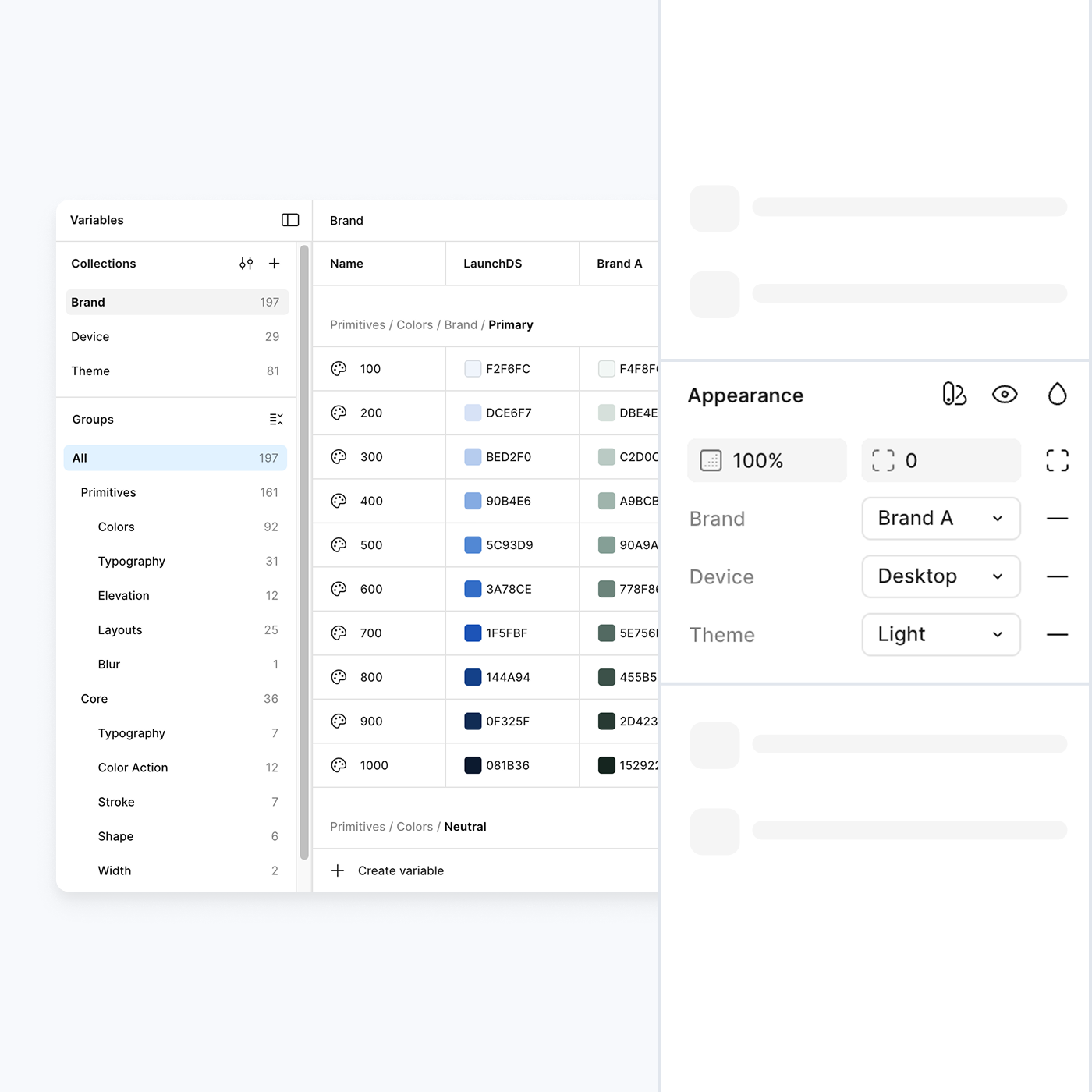Viewport: 1092px width, 1092px height.
Task: Click the Appearance variable modes icon
Action: click(954, 395)
